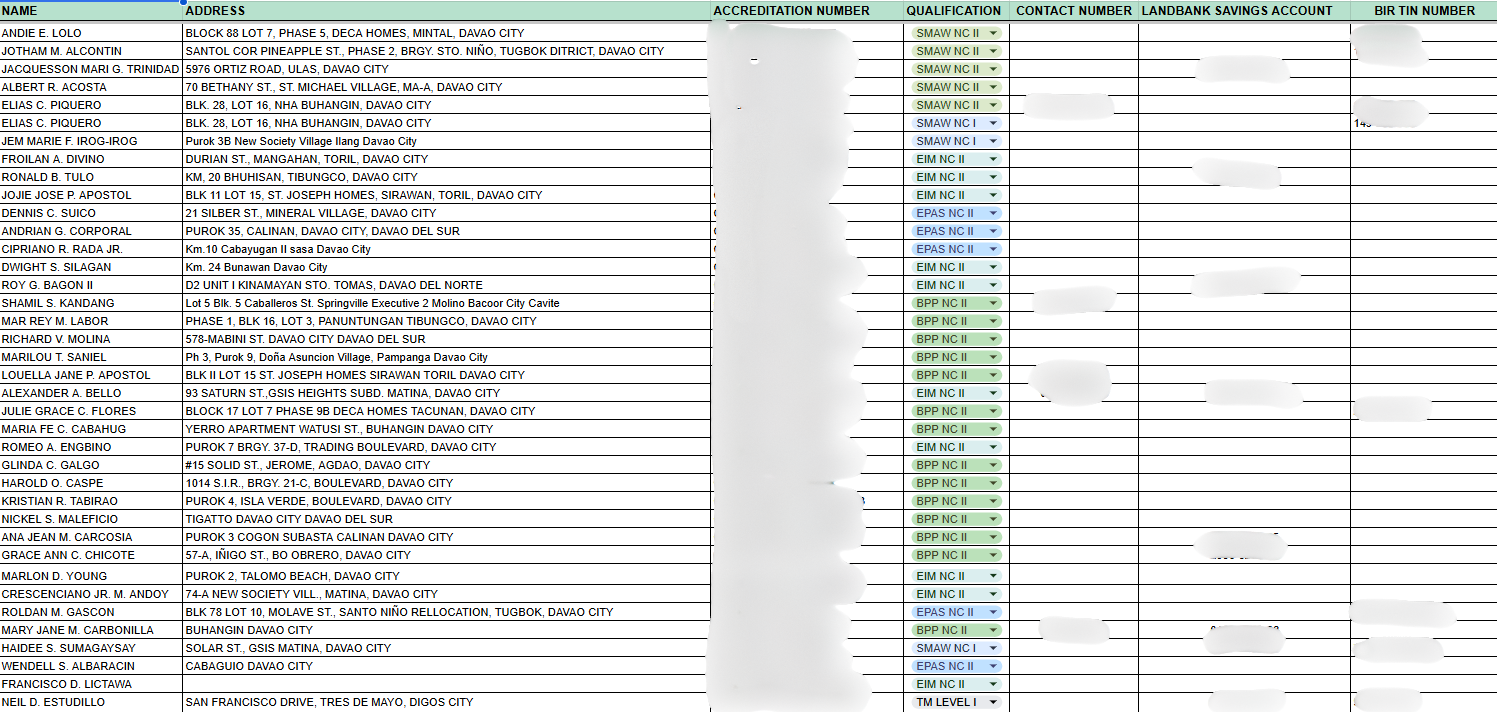The width and height of the screenshot is (1497, 712).
Task: Select name cell LOUELLA JANE P. APOSTOL
Action: click(x=91, y=375)
